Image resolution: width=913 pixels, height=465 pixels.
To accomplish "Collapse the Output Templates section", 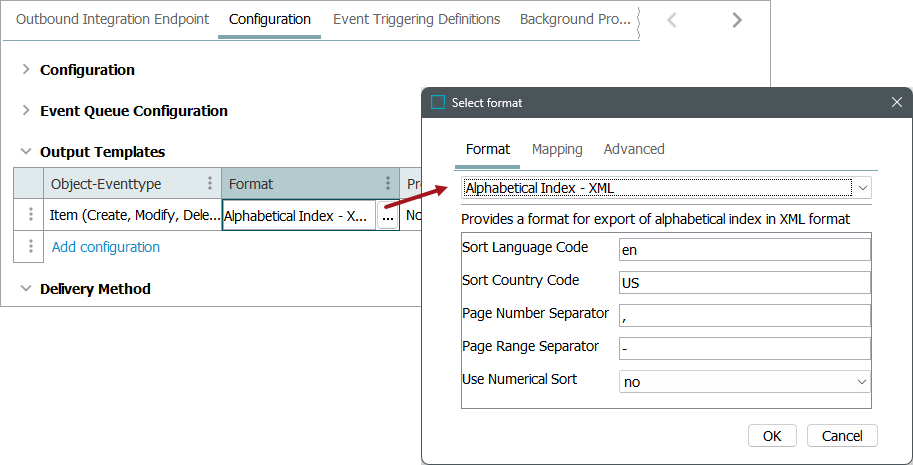I will coord(26,152).
